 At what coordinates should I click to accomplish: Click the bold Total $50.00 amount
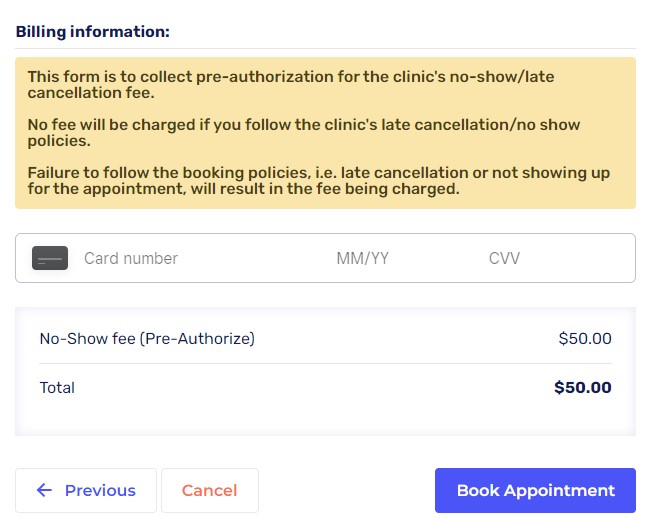tap(583, 388)
